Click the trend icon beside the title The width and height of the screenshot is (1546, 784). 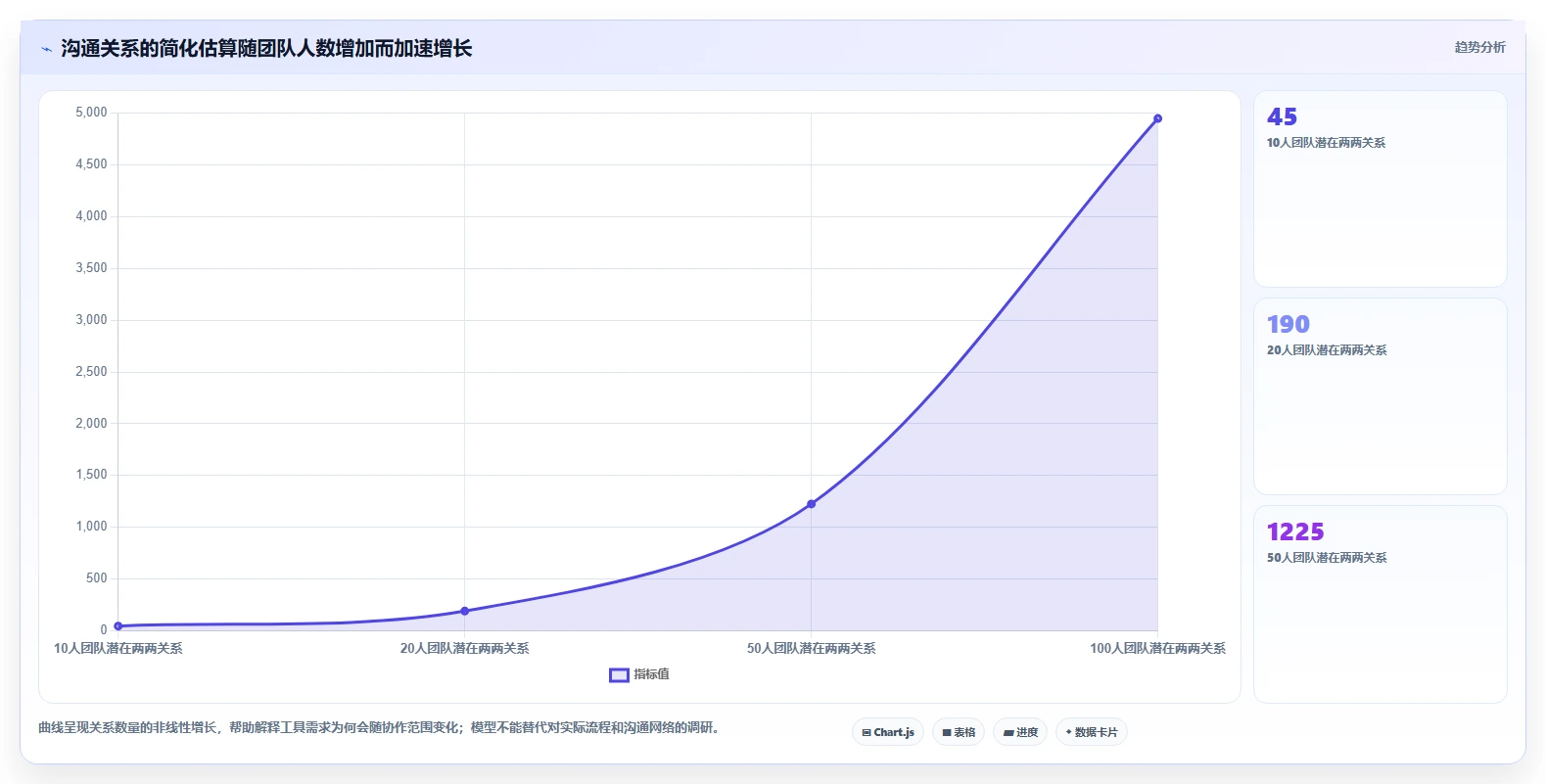pos(46,49)
